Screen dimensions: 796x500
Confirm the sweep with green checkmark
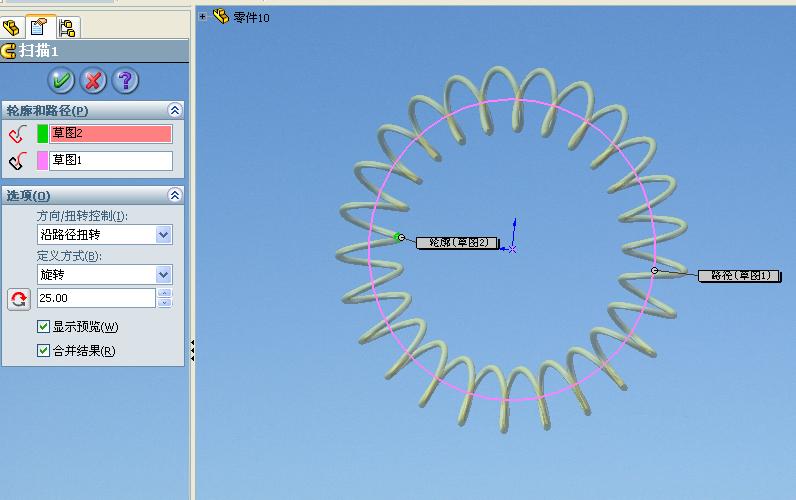pos(61,80)
